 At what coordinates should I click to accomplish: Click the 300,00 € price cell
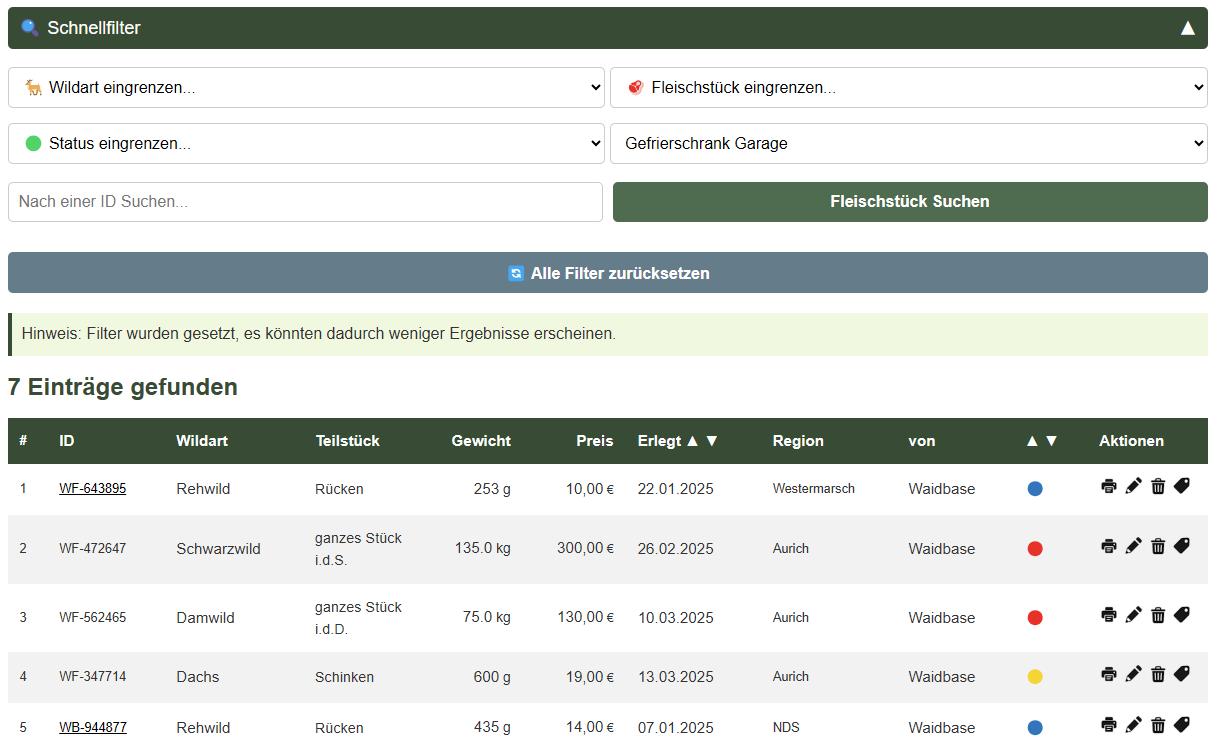[585, 548]
